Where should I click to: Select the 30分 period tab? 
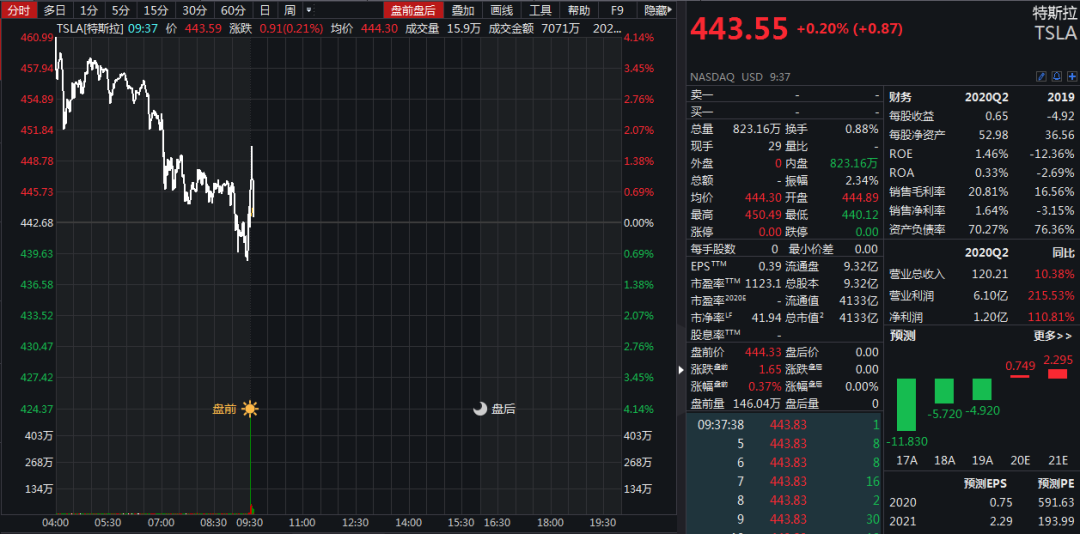point(194,10)
